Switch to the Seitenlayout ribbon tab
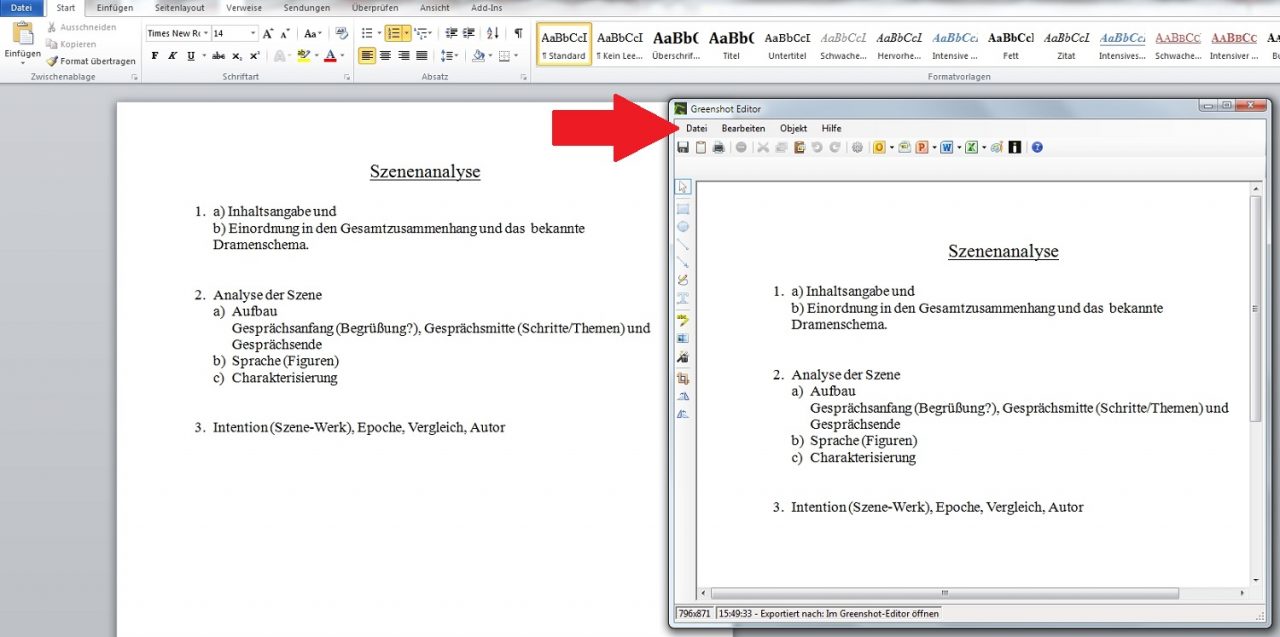 point(180,7)
